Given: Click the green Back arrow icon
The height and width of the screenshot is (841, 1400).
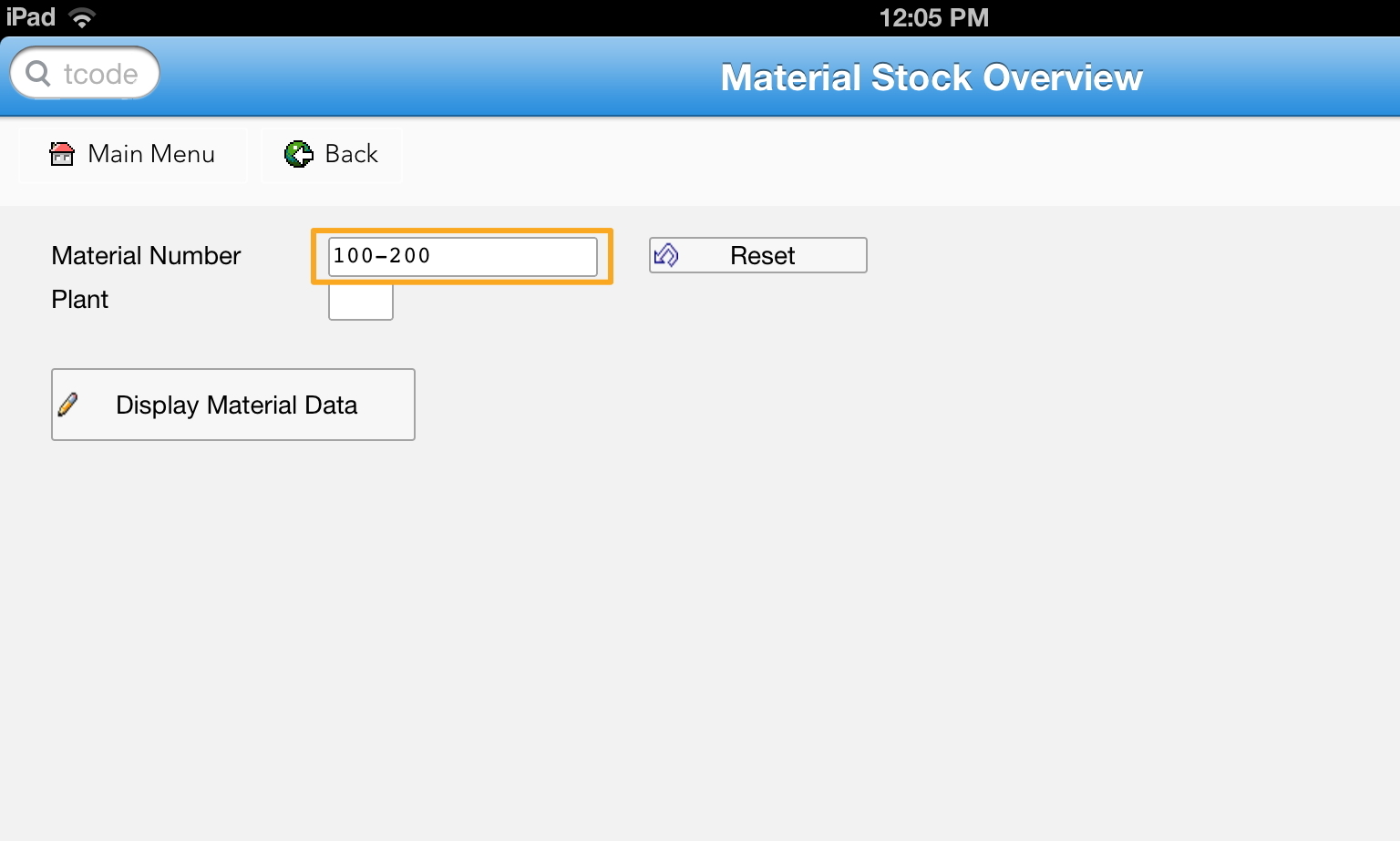Looking at the screenshot, I should [299, 154].
